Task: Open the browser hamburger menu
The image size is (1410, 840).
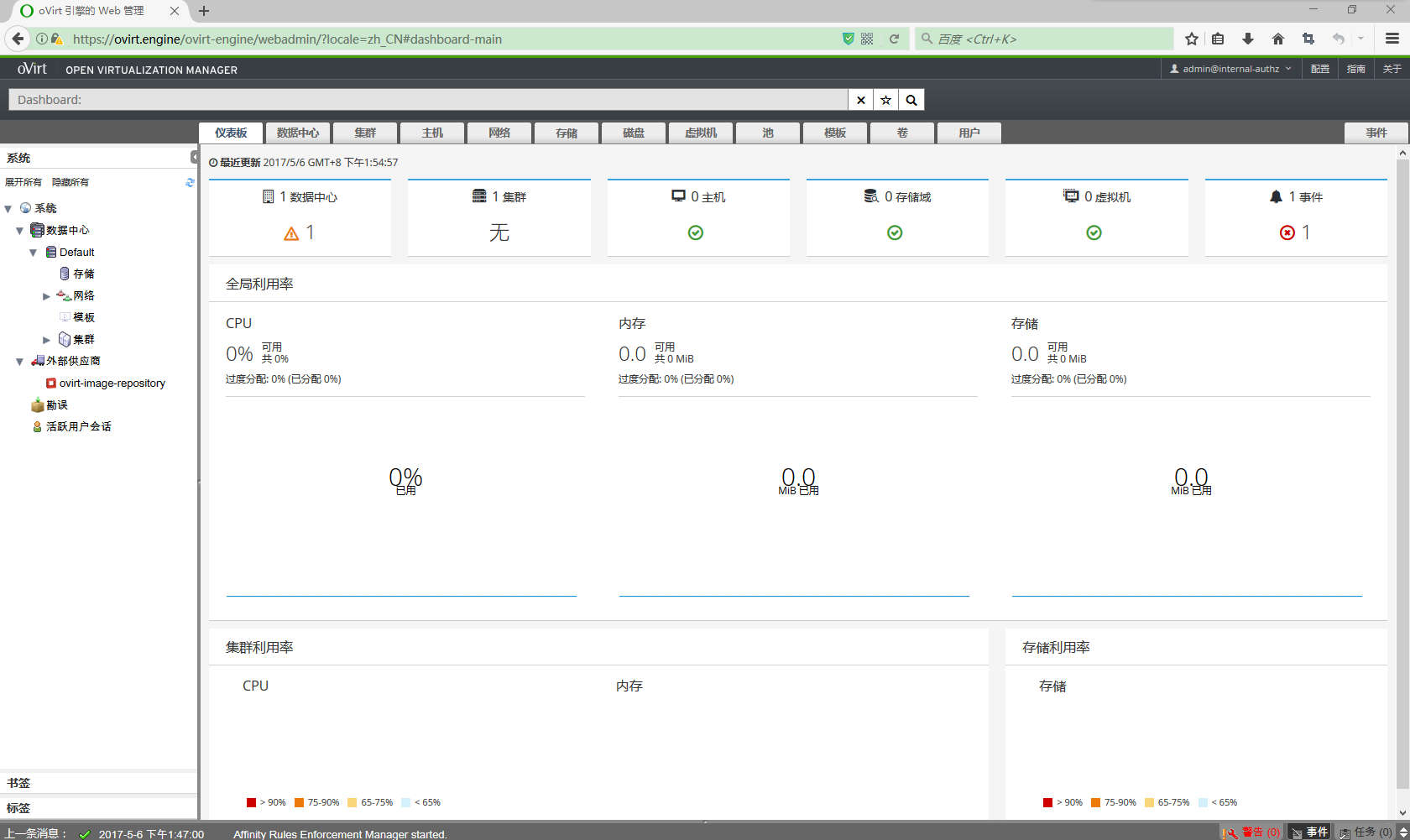Action: [1392, 39]
